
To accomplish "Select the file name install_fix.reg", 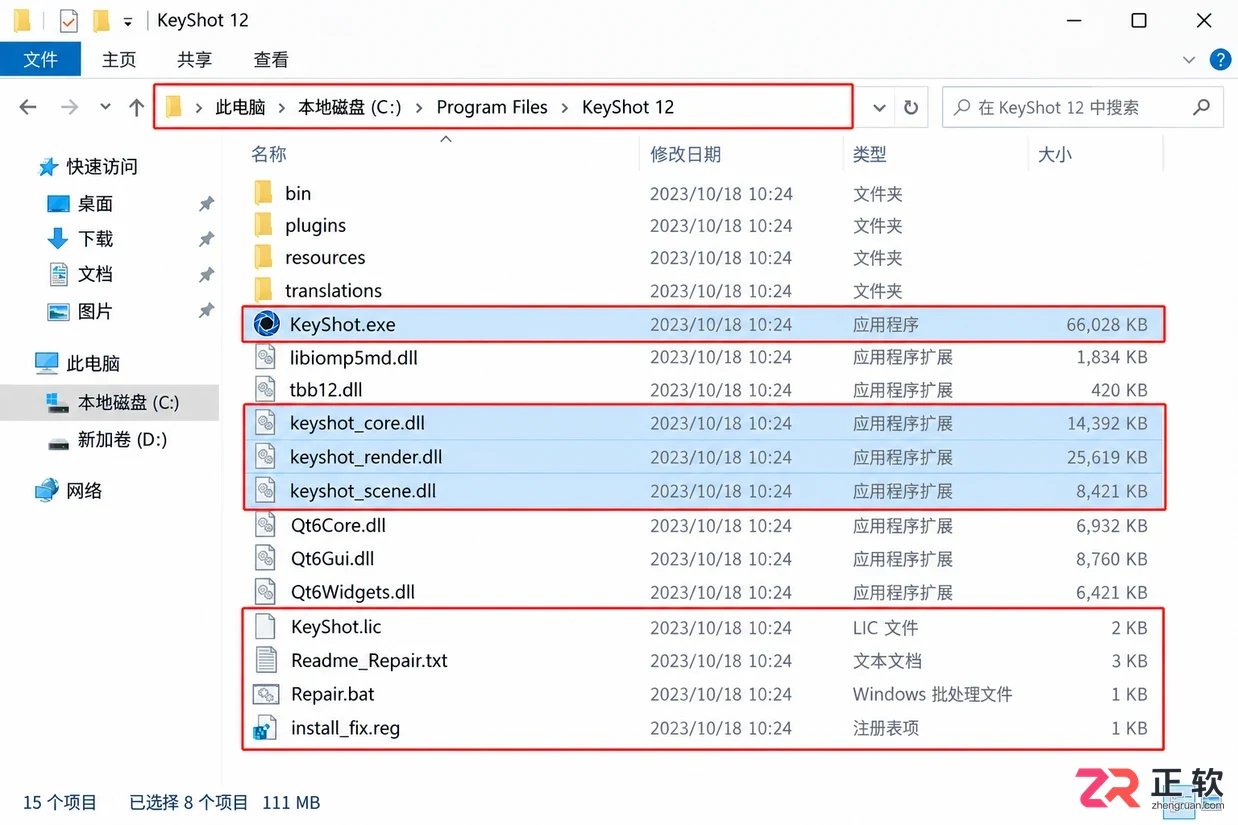I will coord(345,728).
